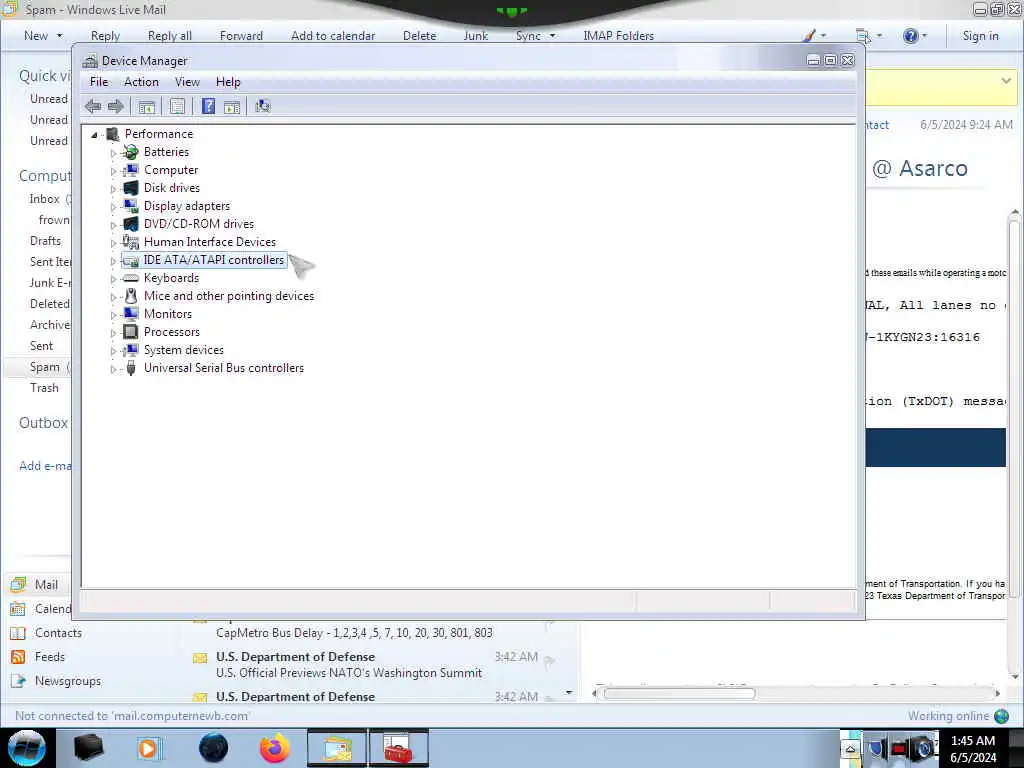
Task: Click the Display adapters device icon
Action: pos(131,206)
